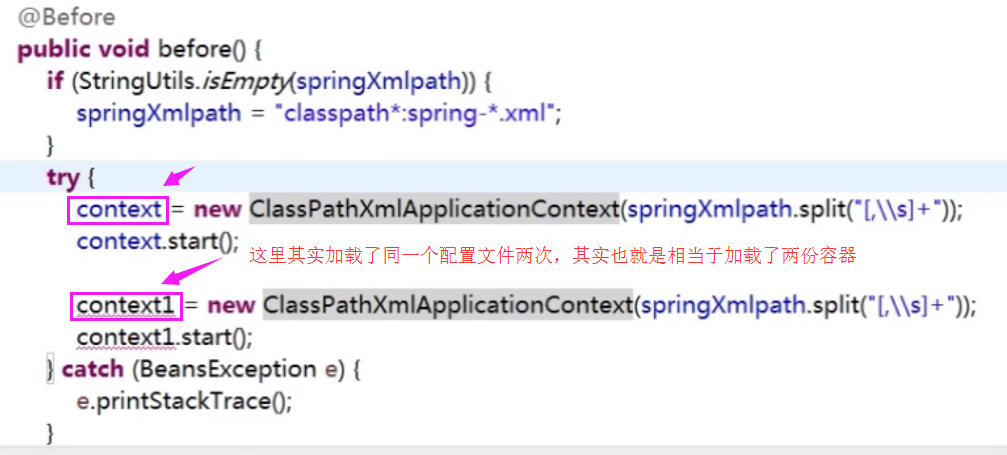The image size is (1007, 455).
Task: Click the context.start() call
Action: [157, 242]
